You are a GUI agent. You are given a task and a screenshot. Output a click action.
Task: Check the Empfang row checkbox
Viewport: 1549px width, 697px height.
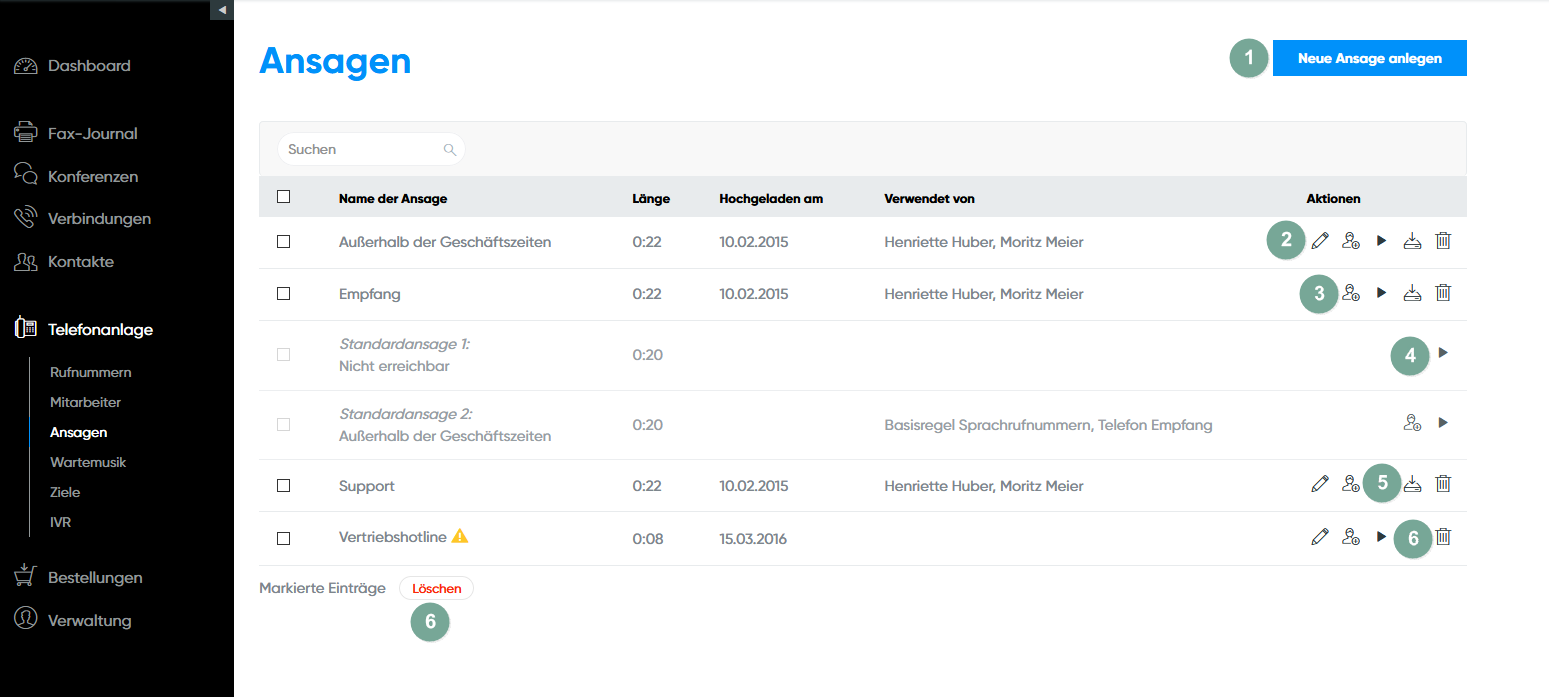pyautogui.click(x=284, y=294)
